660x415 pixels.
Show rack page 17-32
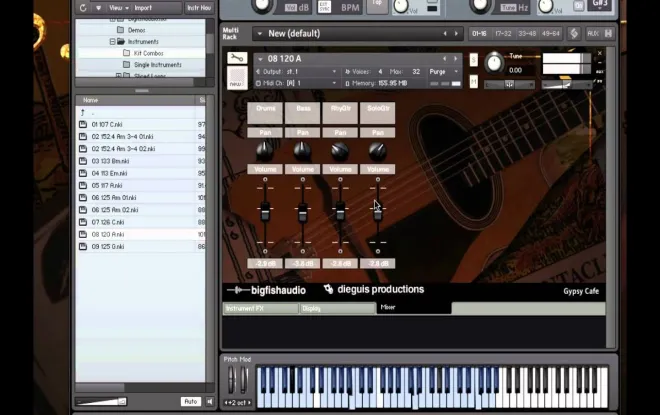503,34
